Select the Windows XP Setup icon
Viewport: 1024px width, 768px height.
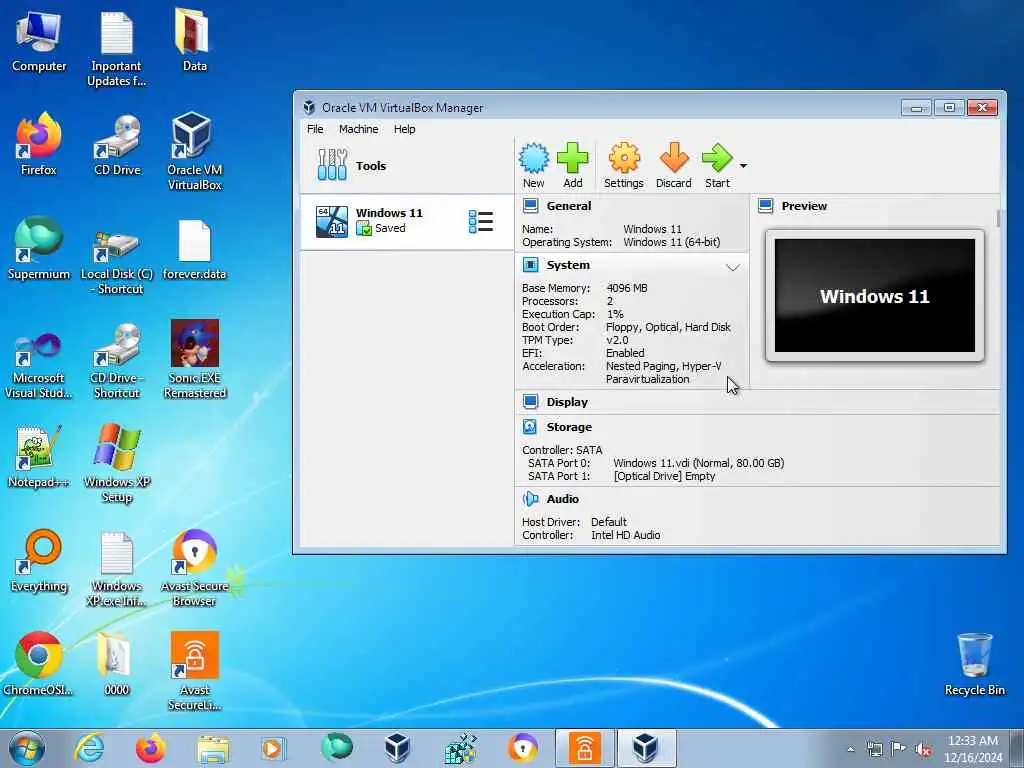[117, 463]
